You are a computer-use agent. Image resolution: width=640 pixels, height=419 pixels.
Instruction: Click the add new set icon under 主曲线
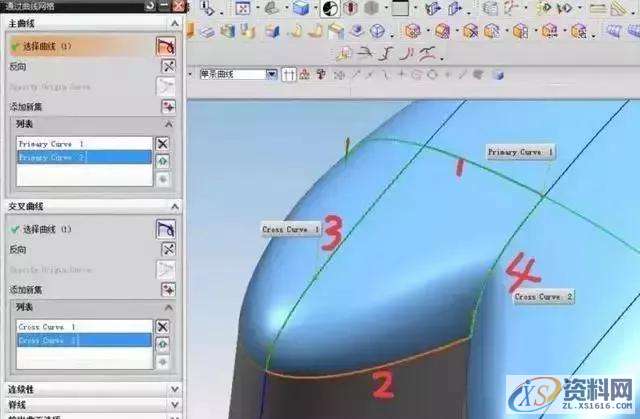pos(166,105)
